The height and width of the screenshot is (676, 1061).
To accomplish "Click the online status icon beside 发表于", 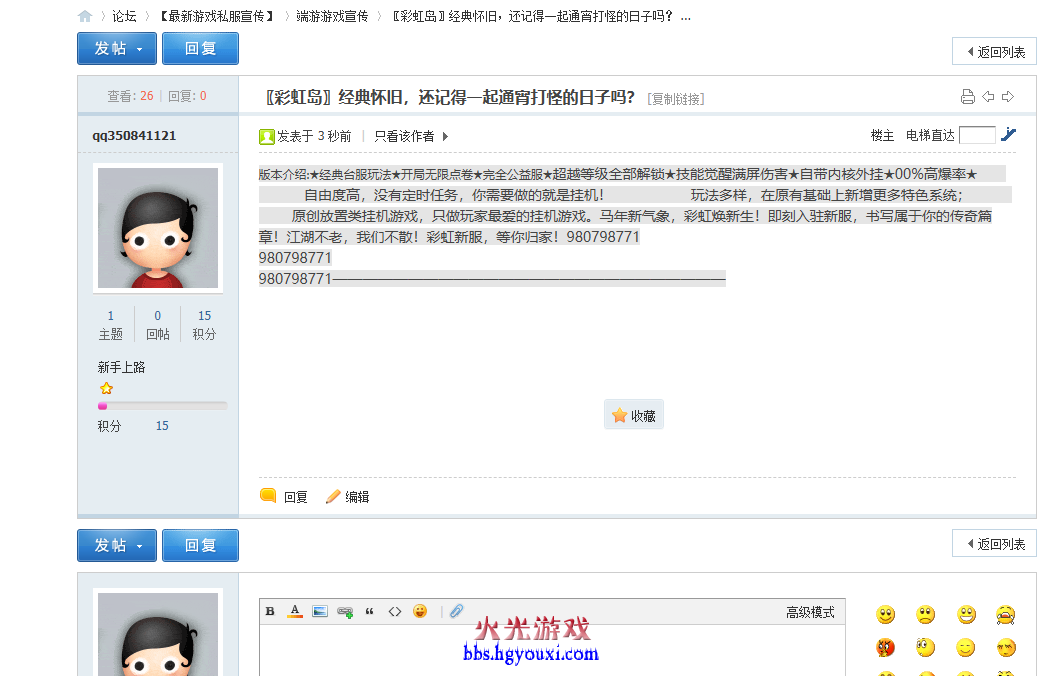I will click(x=267, y=137).
